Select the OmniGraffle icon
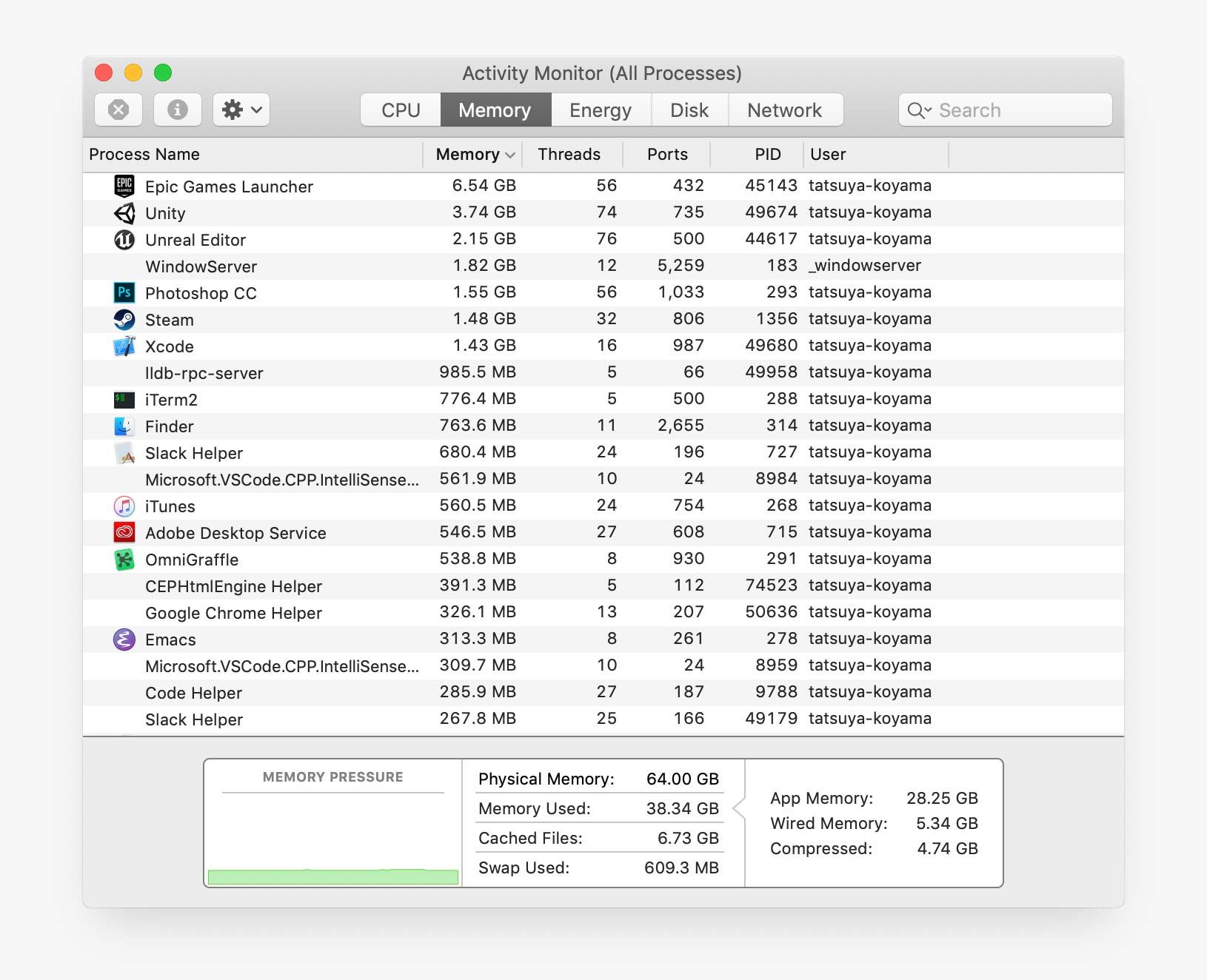The image size is (1207, 980). 124,560
